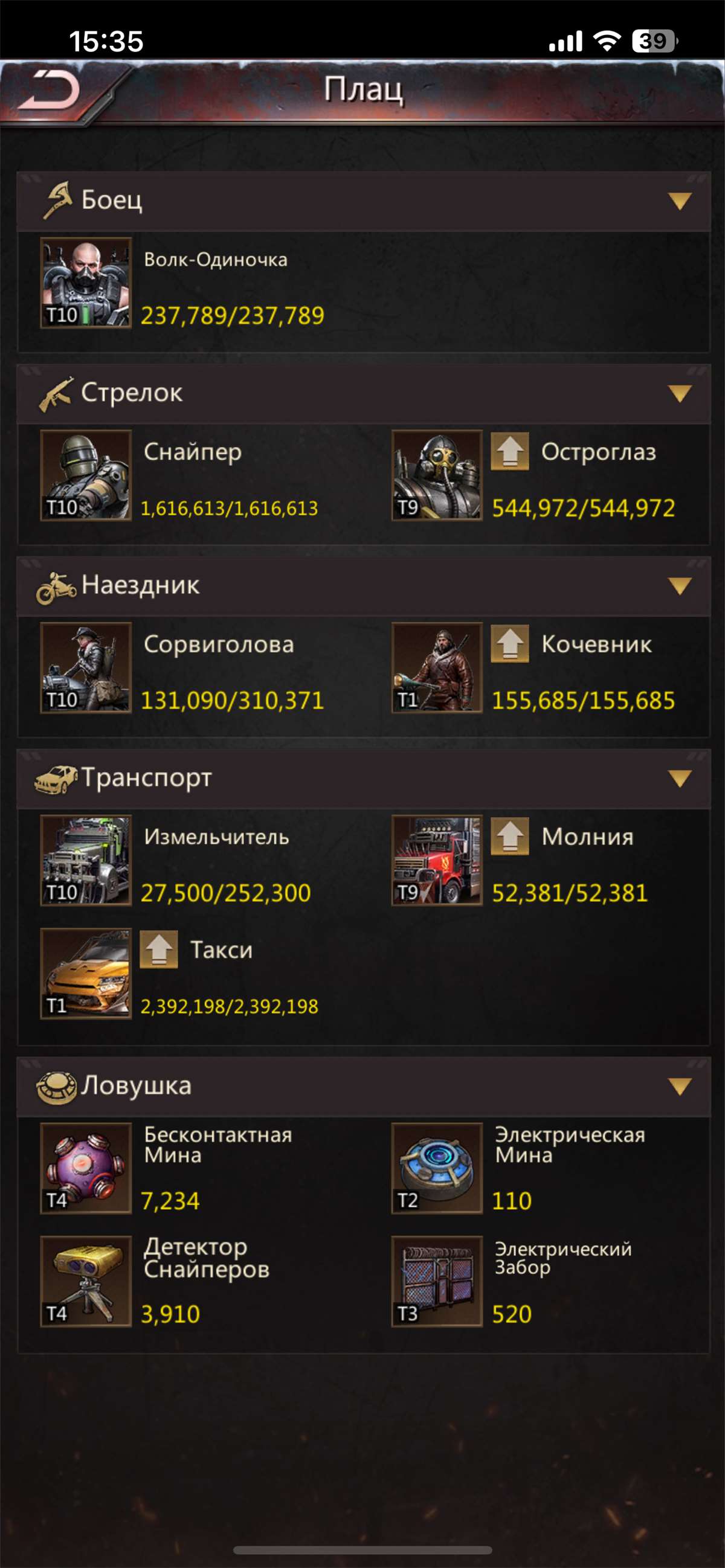Collapse the Транспорт section arrow

coord(679,778)
